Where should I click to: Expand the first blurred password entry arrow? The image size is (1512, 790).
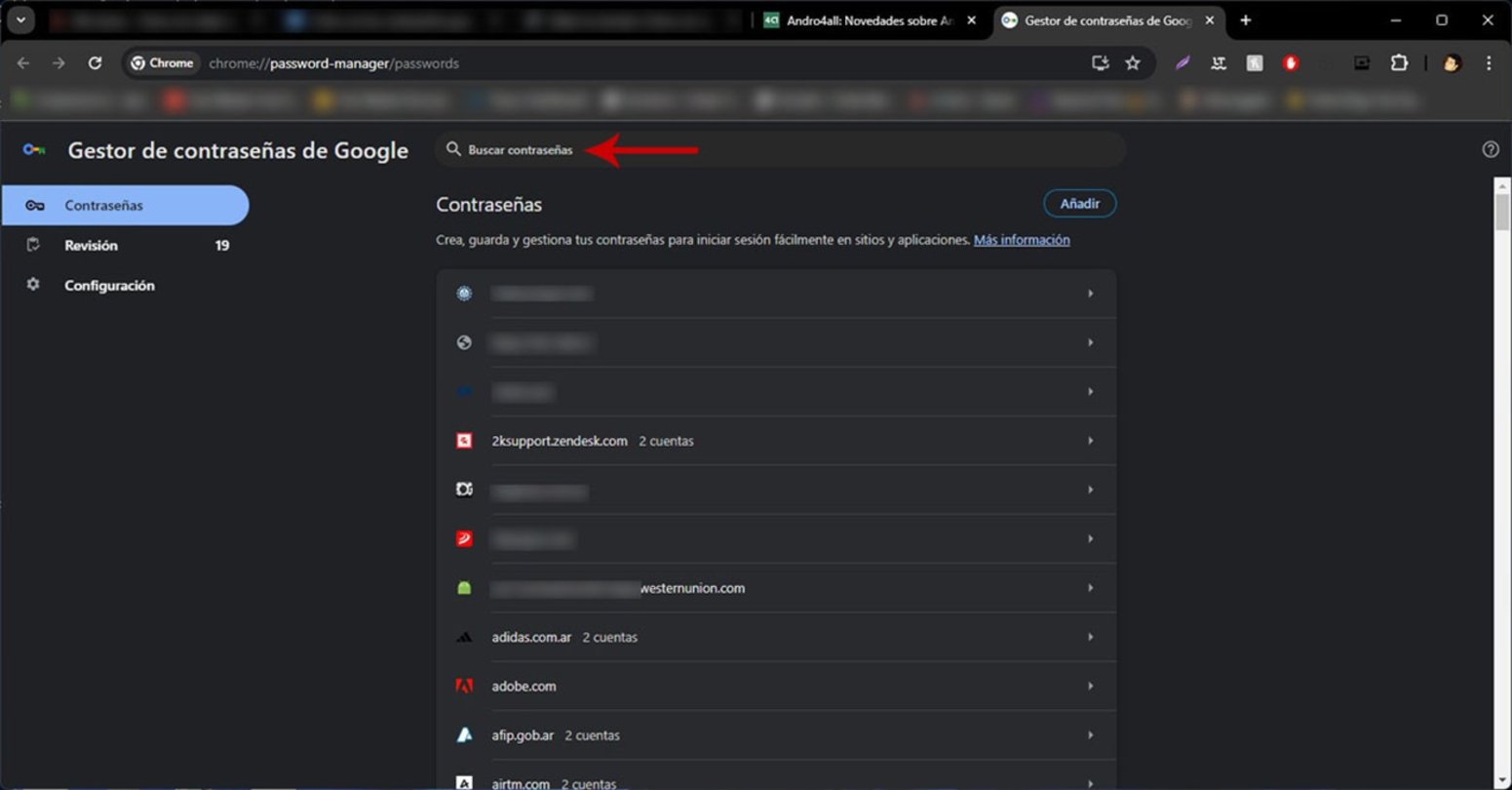point(1090,294)
